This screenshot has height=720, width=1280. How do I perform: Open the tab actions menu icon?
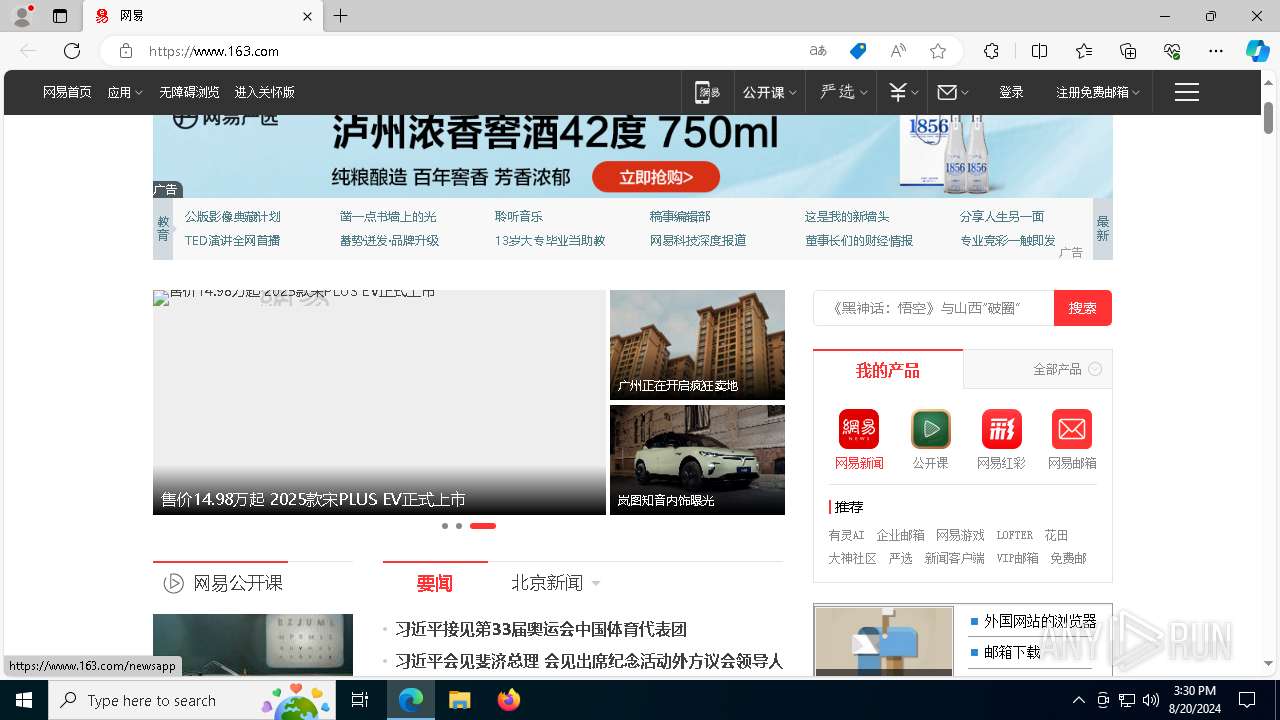point(60,16)
